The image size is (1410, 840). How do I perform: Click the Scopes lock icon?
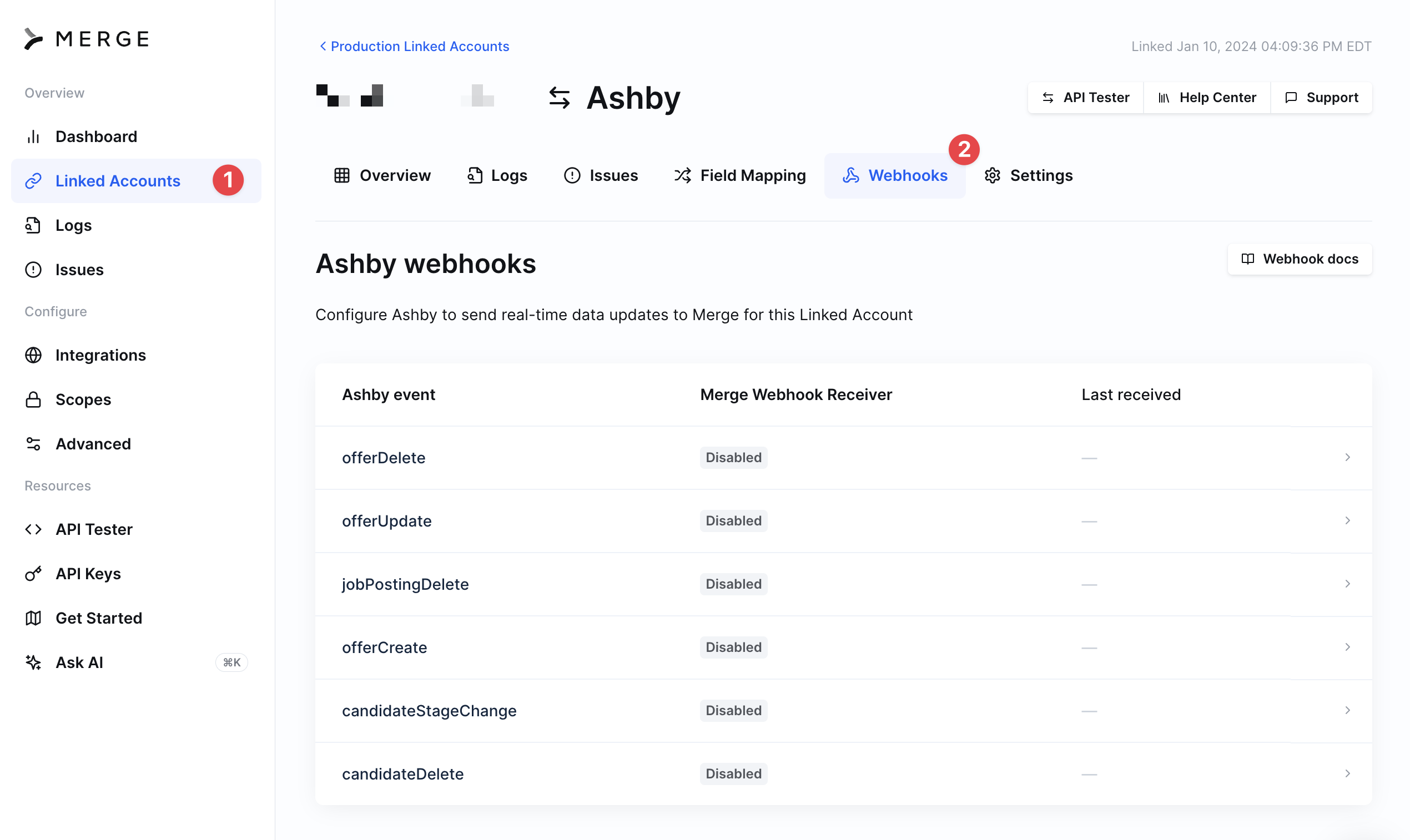(x=33, y=399)
